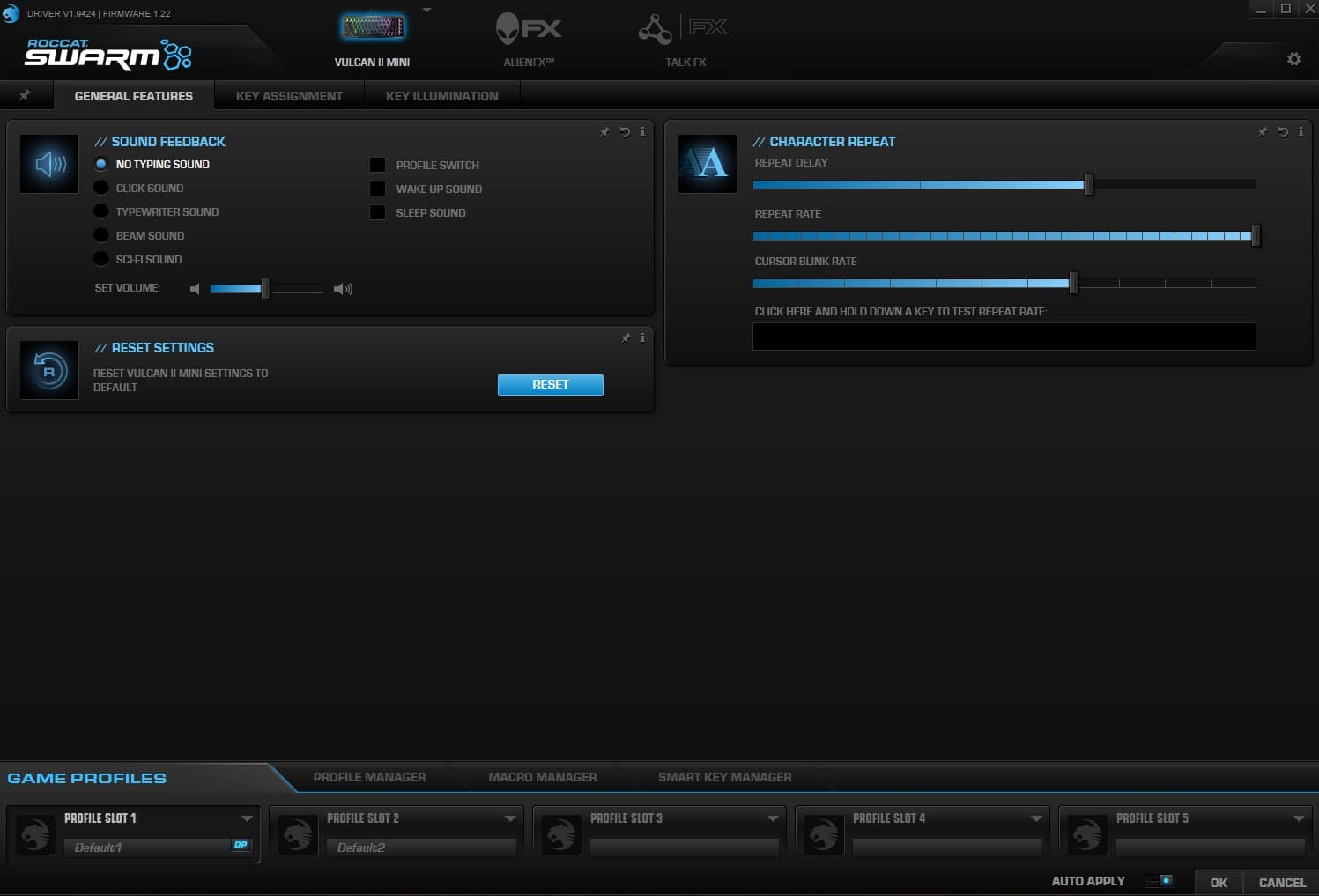Viewport: 1319px width, 896px height.
Task: Pin the Reset Settings panel
Action: [626, 338]
